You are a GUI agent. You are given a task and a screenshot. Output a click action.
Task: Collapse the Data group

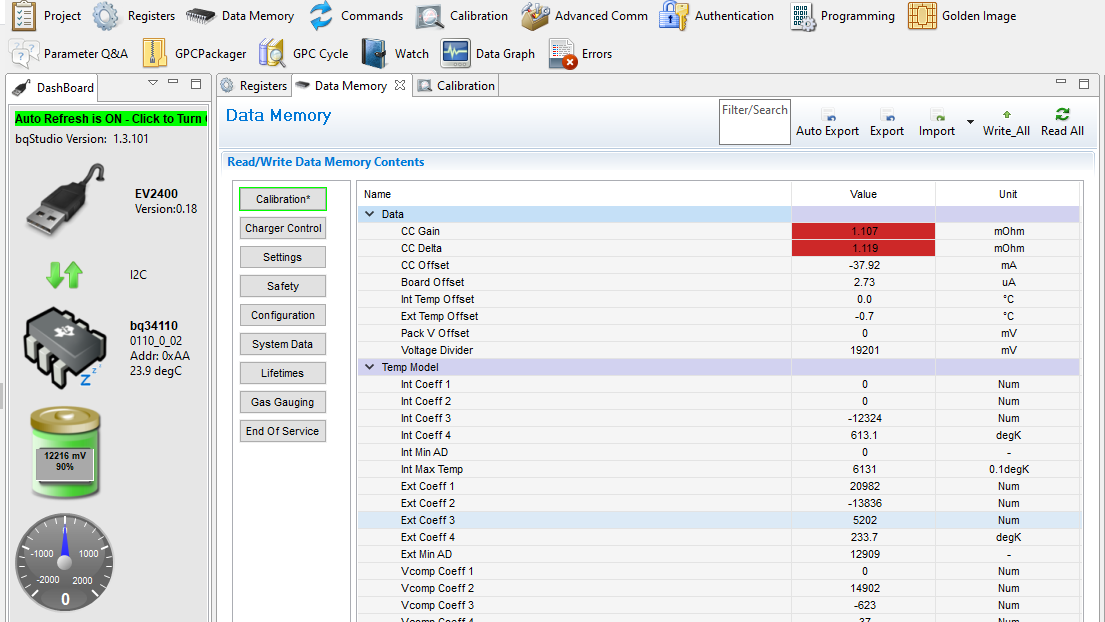click(x=369, y=213)
